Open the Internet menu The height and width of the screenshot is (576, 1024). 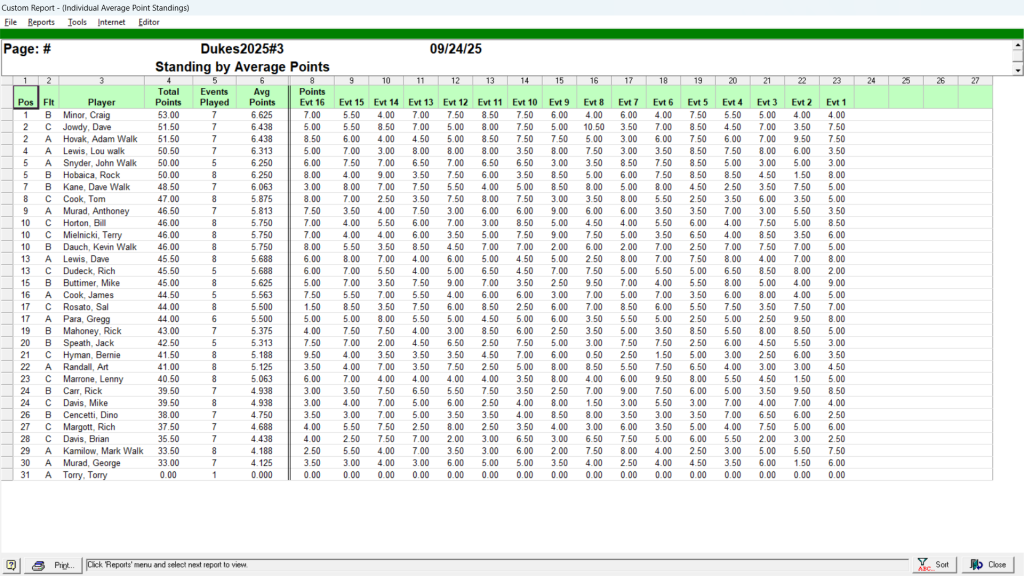[111, 22]
